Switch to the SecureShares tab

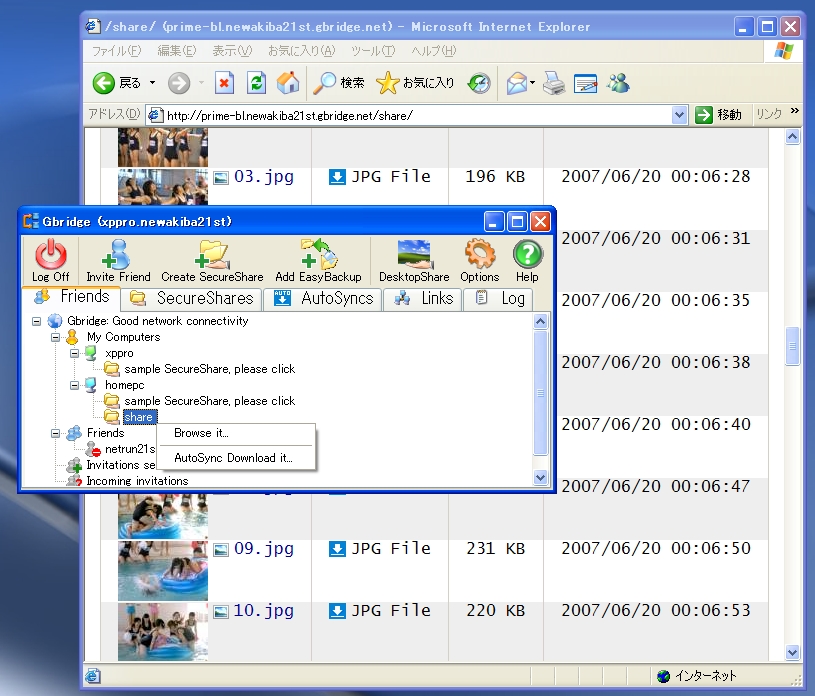coord(191,298)
